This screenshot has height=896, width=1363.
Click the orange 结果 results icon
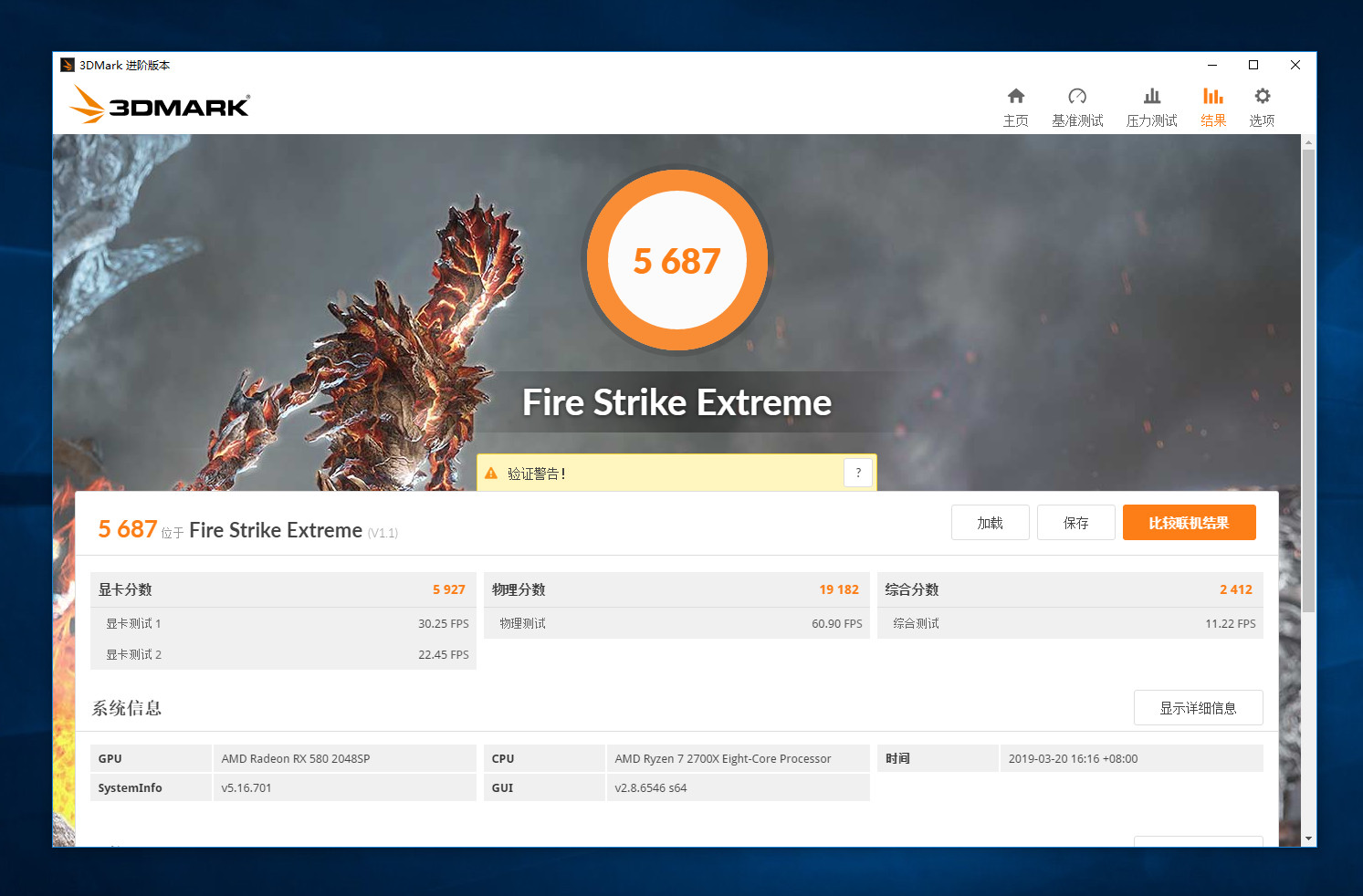(1212, 103)
